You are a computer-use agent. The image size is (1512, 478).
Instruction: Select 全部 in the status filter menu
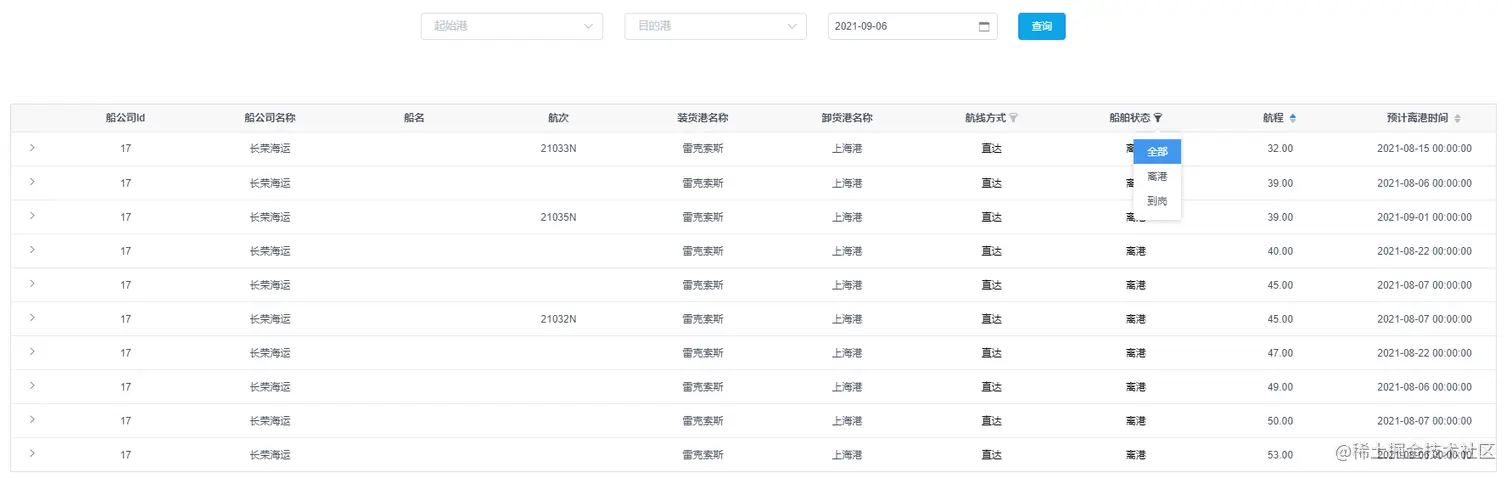tap(1157, 152)
